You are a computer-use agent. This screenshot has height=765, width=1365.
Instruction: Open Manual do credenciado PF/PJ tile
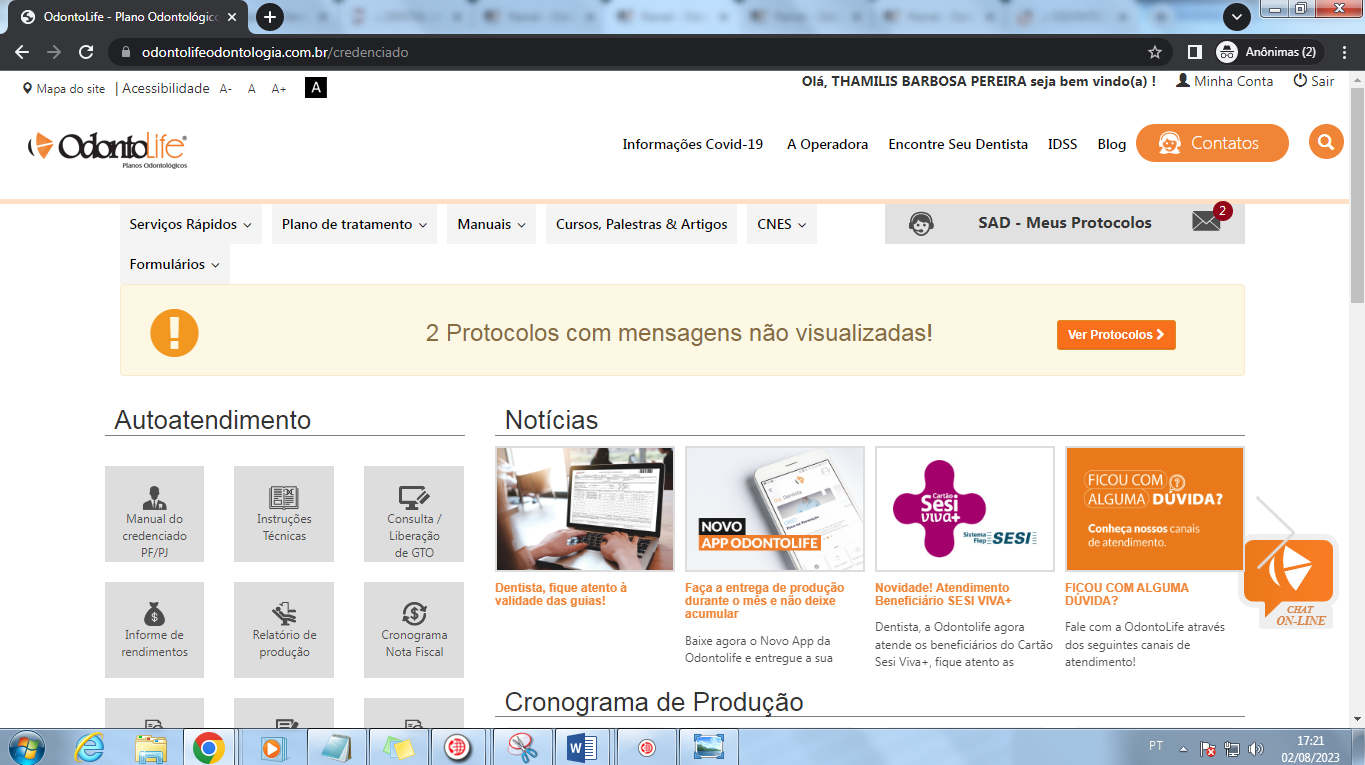tap(154, 514)
